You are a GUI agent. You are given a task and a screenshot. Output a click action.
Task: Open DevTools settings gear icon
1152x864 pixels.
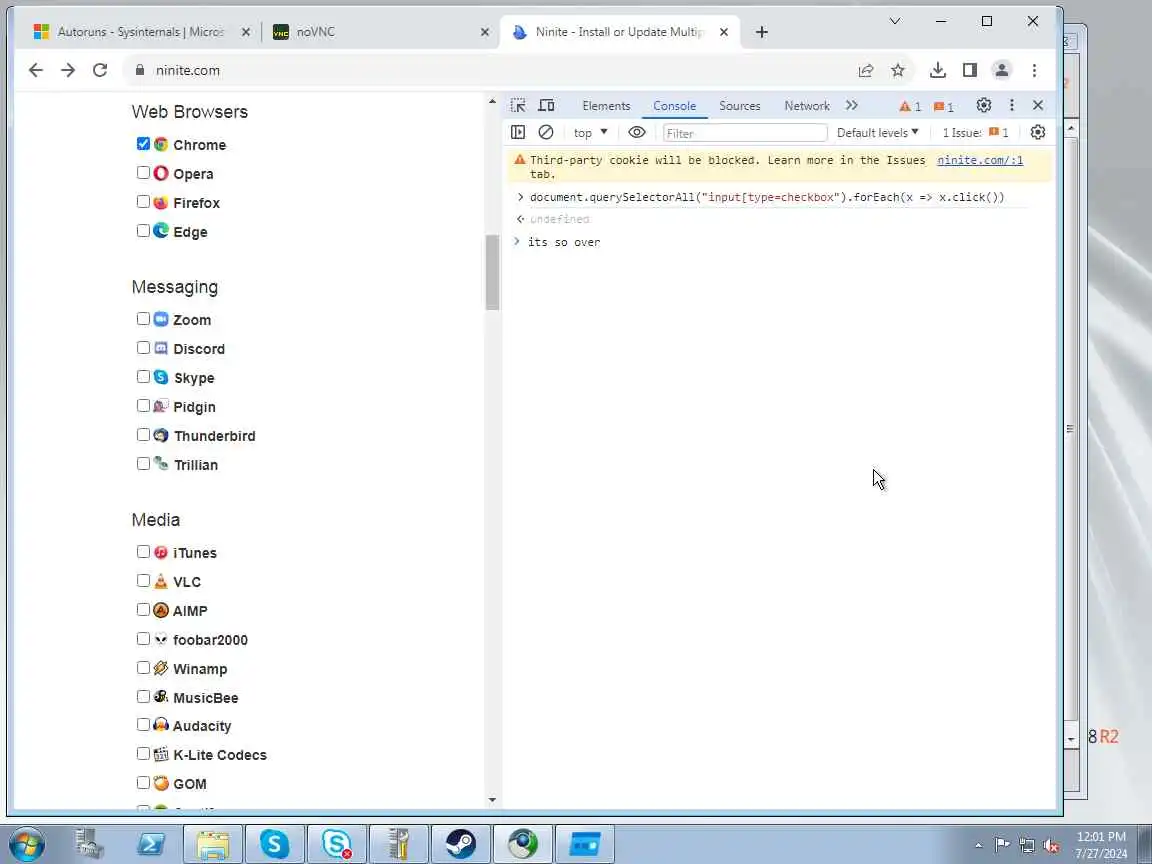click(x=984, y=105)
